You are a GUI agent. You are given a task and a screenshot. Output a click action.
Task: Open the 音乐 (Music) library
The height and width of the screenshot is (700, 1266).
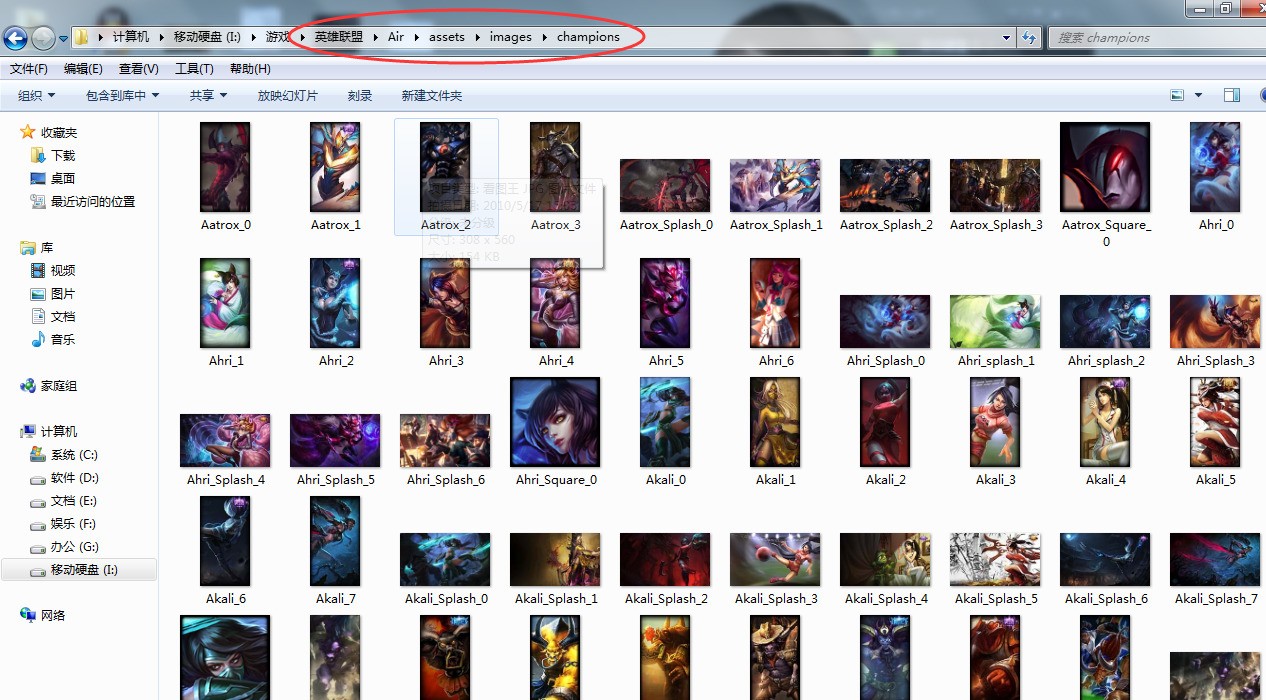[x=62, y=339]
